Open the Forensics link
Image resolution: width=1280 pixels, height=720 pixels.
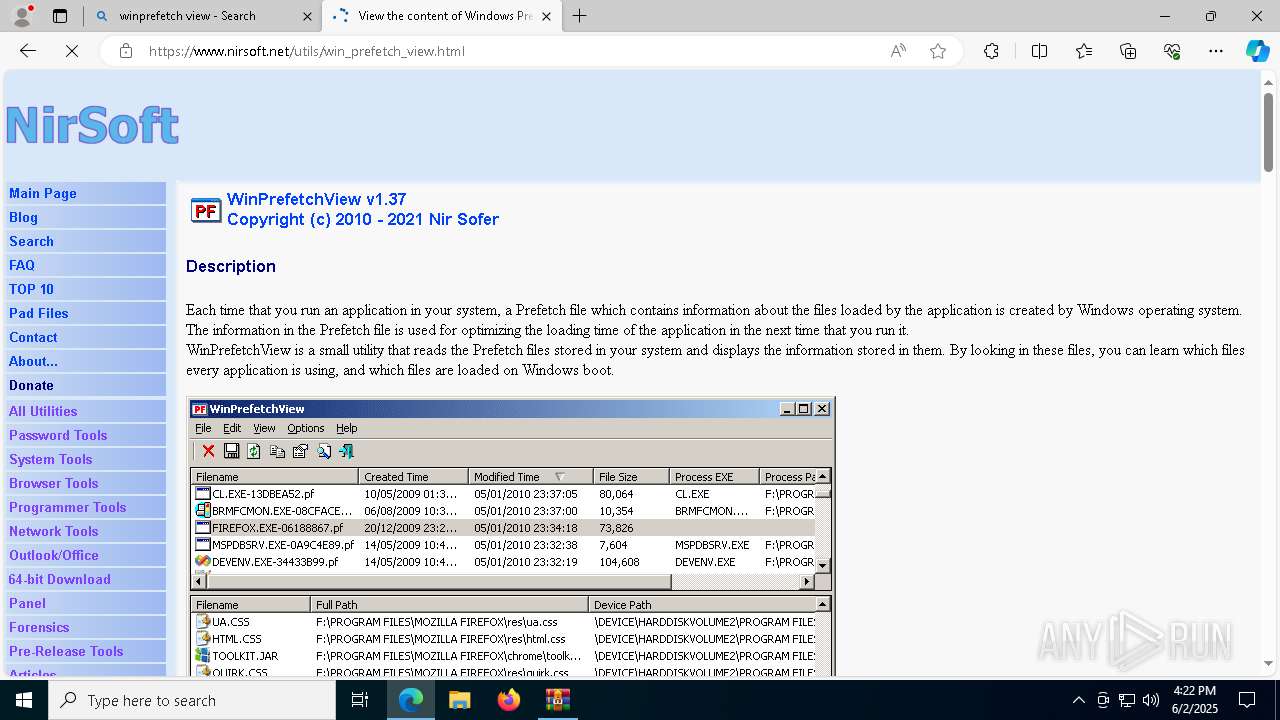(x=39, y=627)
